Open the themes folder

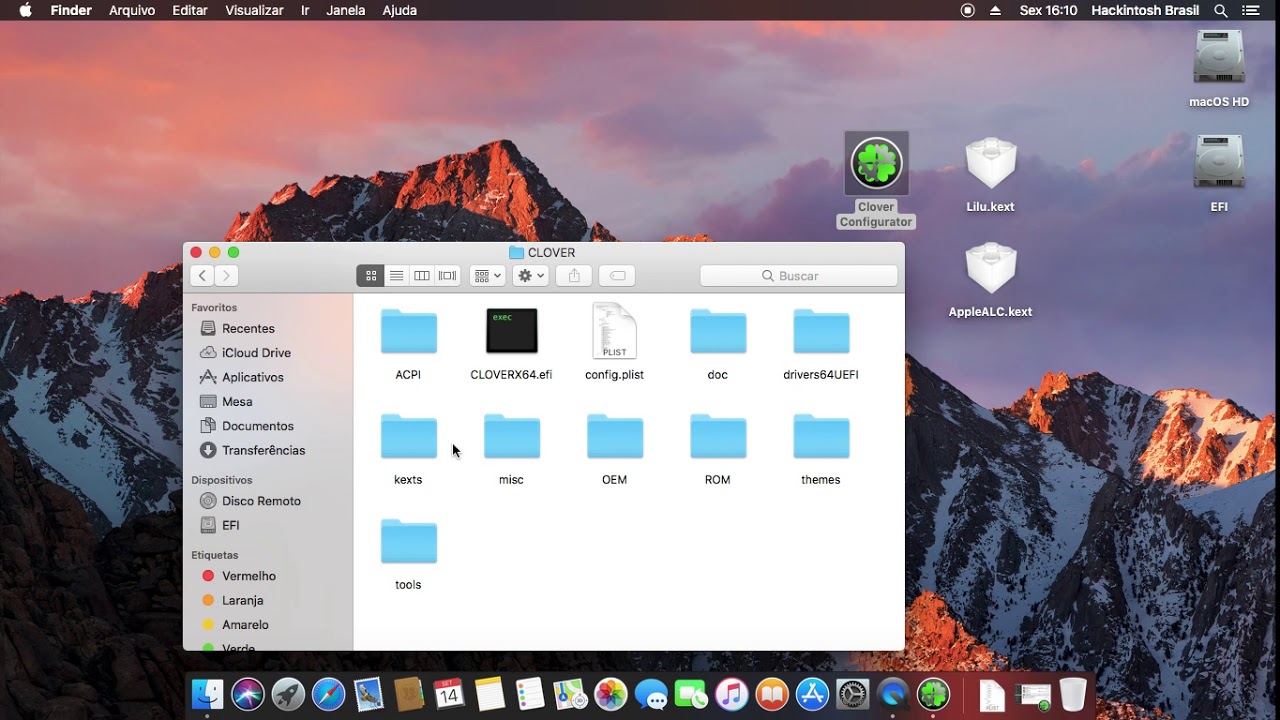click(821, 437)
